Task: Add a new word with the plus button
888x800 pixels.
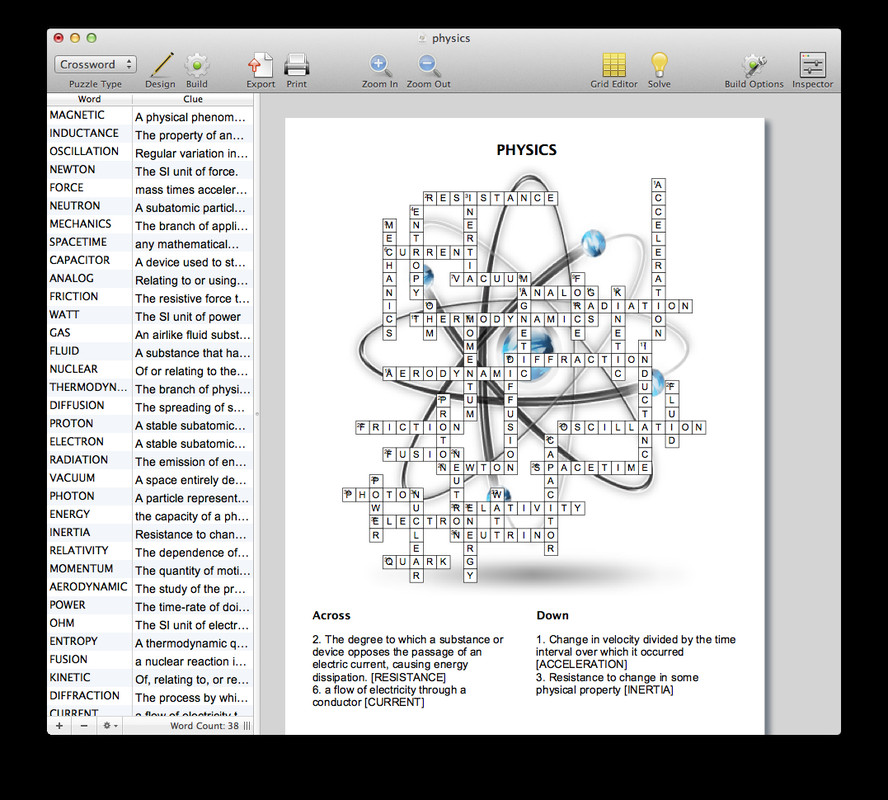Action: pos(59,726)
